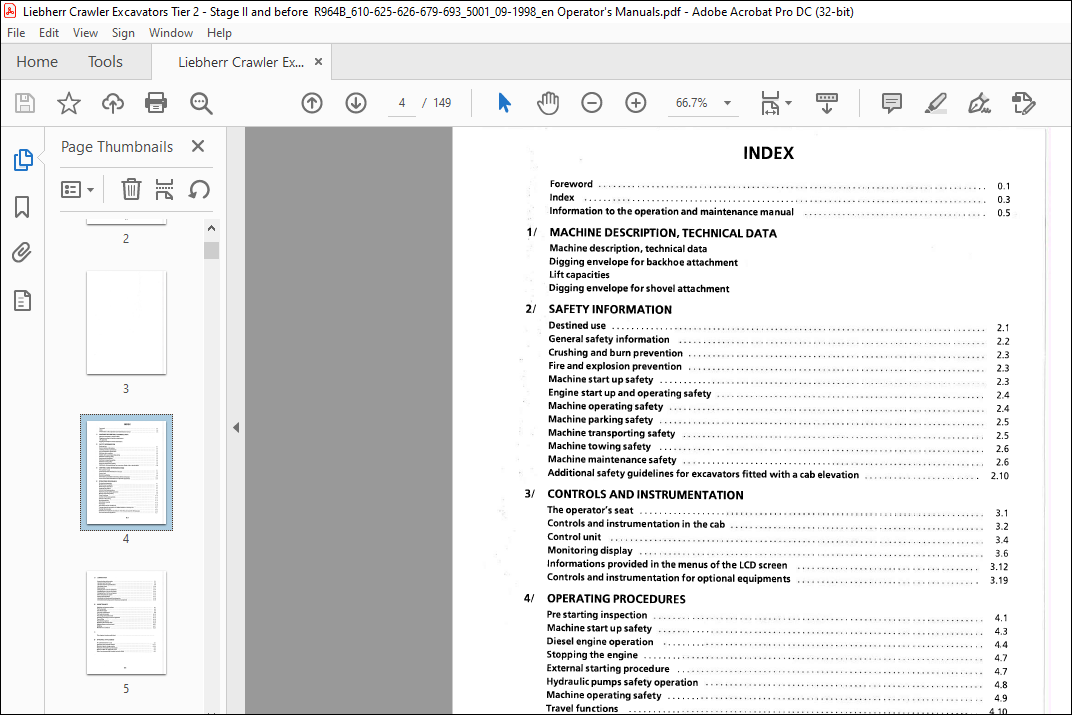This screenshot has width=1072, height=715.
Task: Go to previous page arrow
Action: pos(312,103)
